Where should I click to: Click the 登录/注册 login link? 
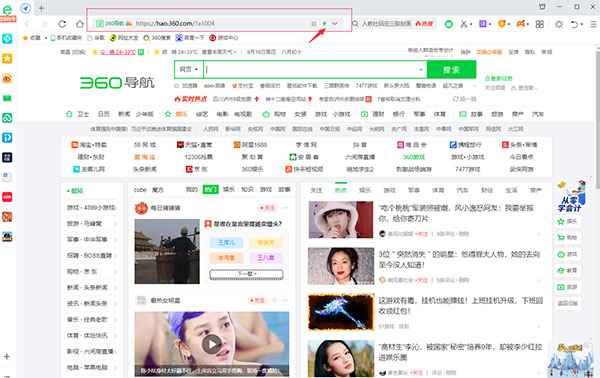point(499,78)
